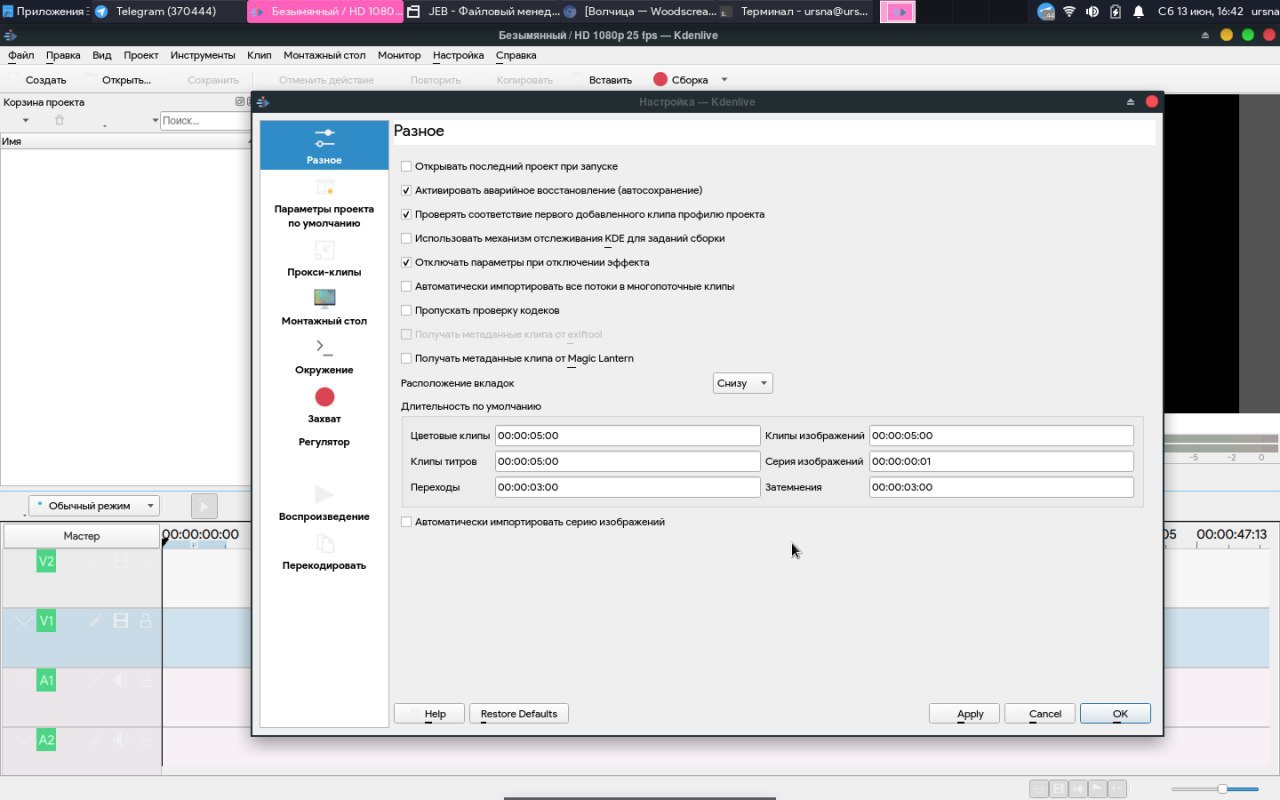Click the timeline tool button beside Обычный режим
1280x800 pixels.
point(204,506)
